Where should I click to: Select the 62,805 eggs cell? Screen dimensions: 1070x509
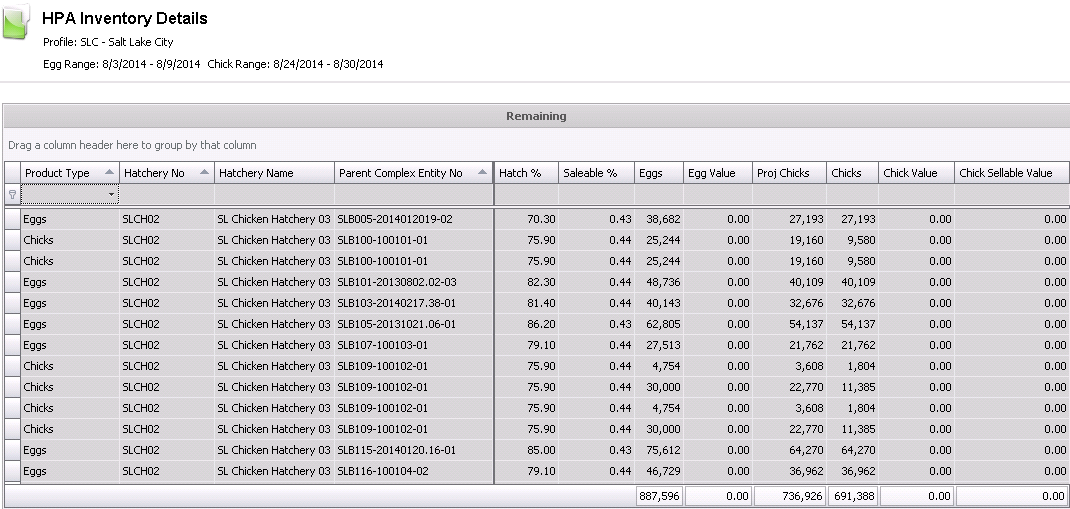[x=658, y=324]
